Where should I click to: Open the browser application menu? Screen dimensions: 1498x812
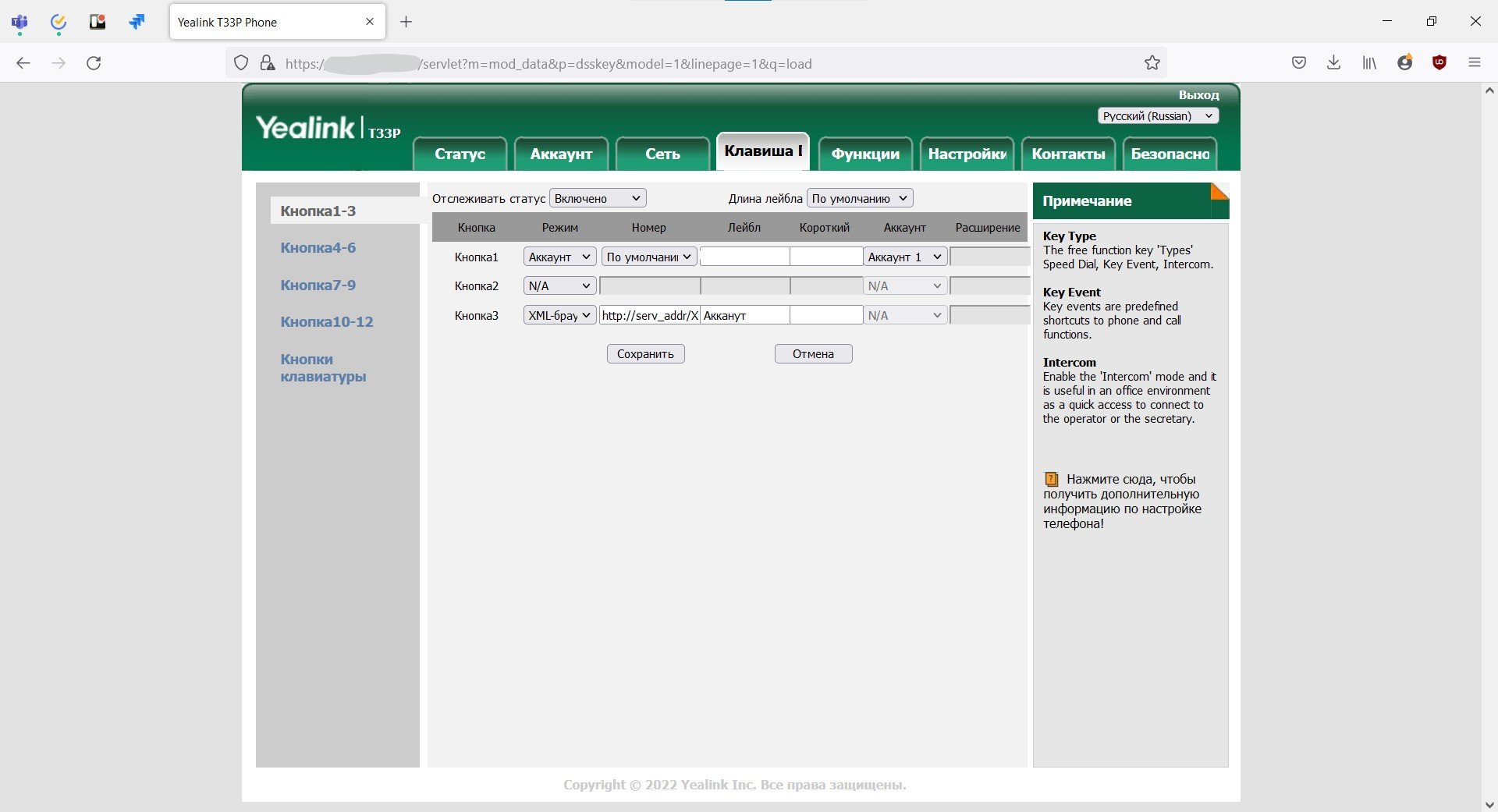tap(1475, 63)
